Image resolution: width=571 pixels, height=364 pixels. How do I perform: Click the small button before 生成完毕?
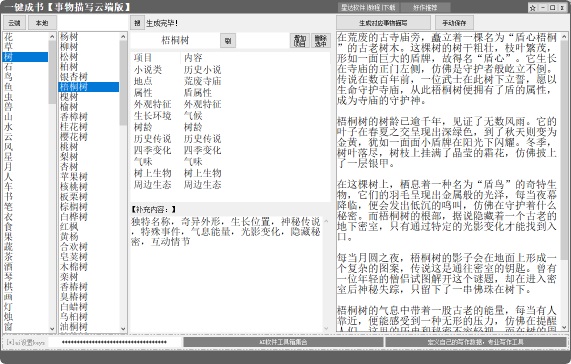click(x=137, y=23)
